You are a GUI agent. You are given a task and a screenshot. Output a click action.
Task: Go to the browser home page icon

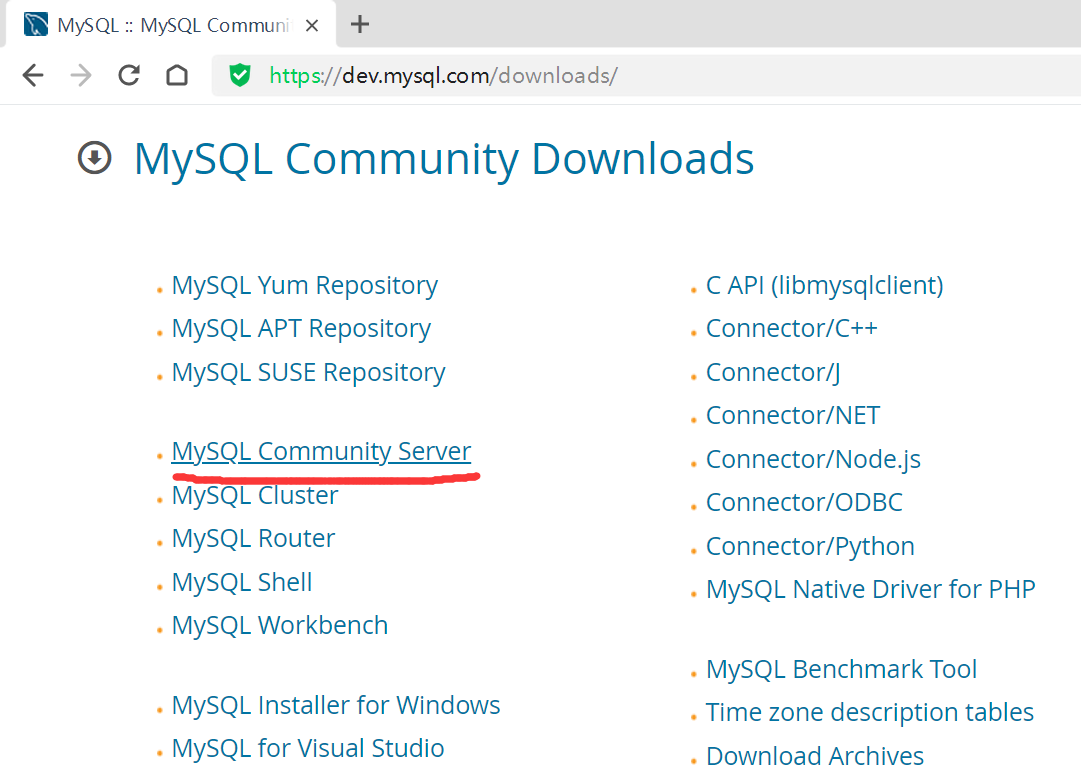click(177, 75)
